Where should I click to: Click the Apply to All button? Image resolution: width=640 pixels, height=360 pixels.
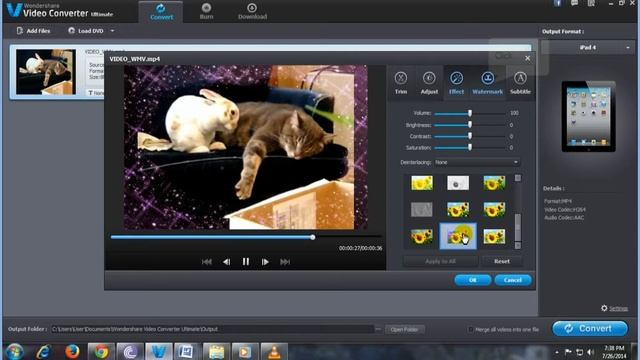point(440,261)
